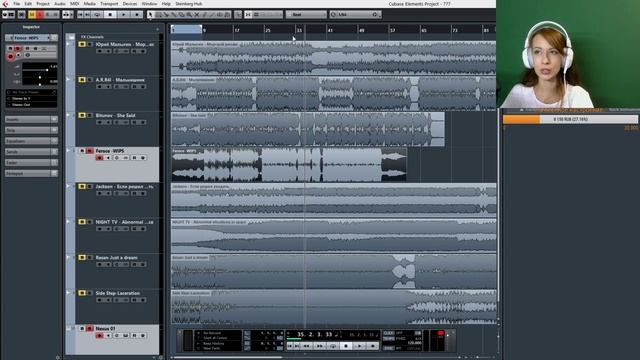Viewport: 640px width, 360px height.
Task: Open the MIDI menu
Action: (x=74, y=4)
